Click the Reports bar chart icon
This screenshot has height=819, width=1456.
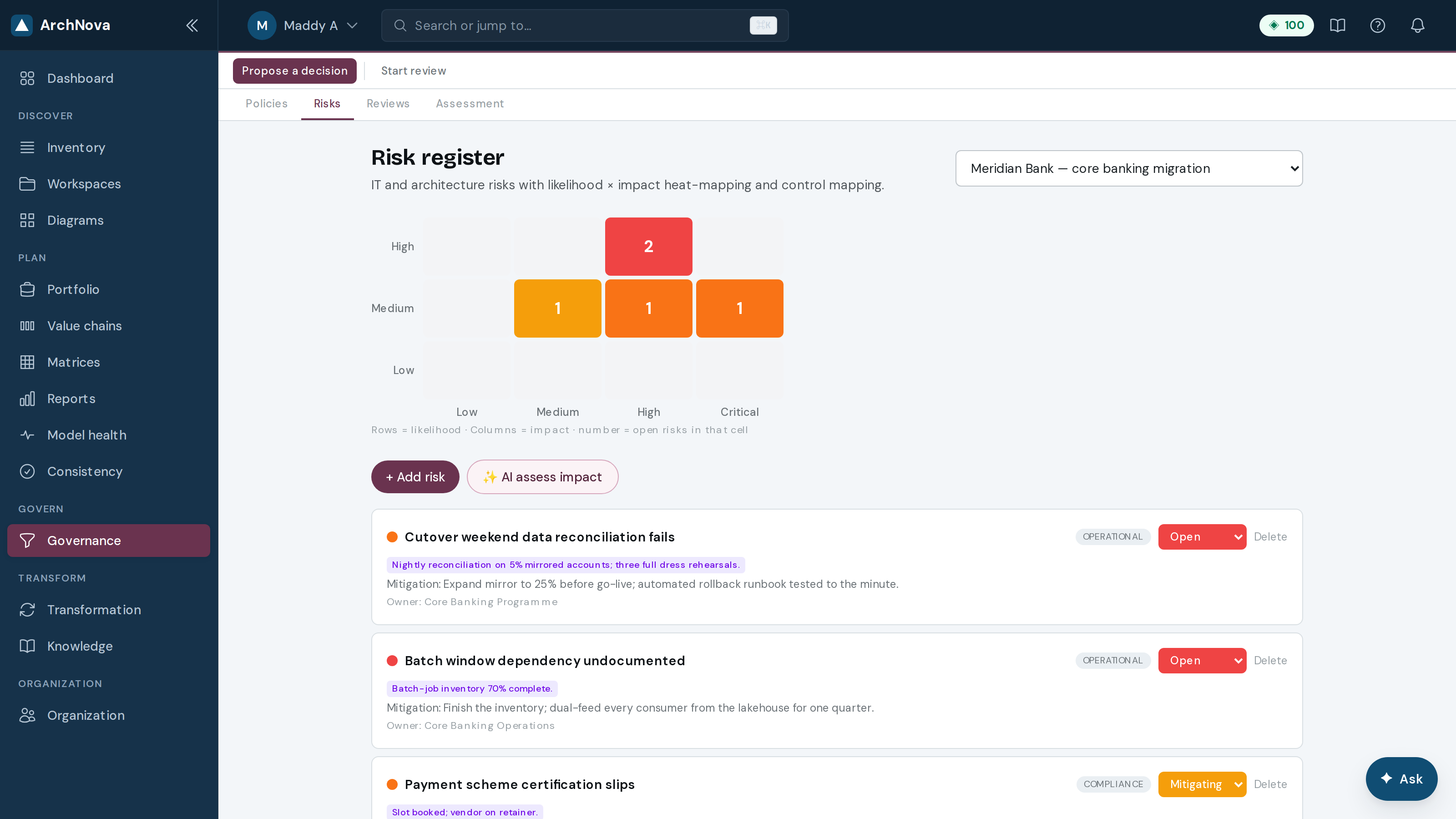click(x=27, y=399)
